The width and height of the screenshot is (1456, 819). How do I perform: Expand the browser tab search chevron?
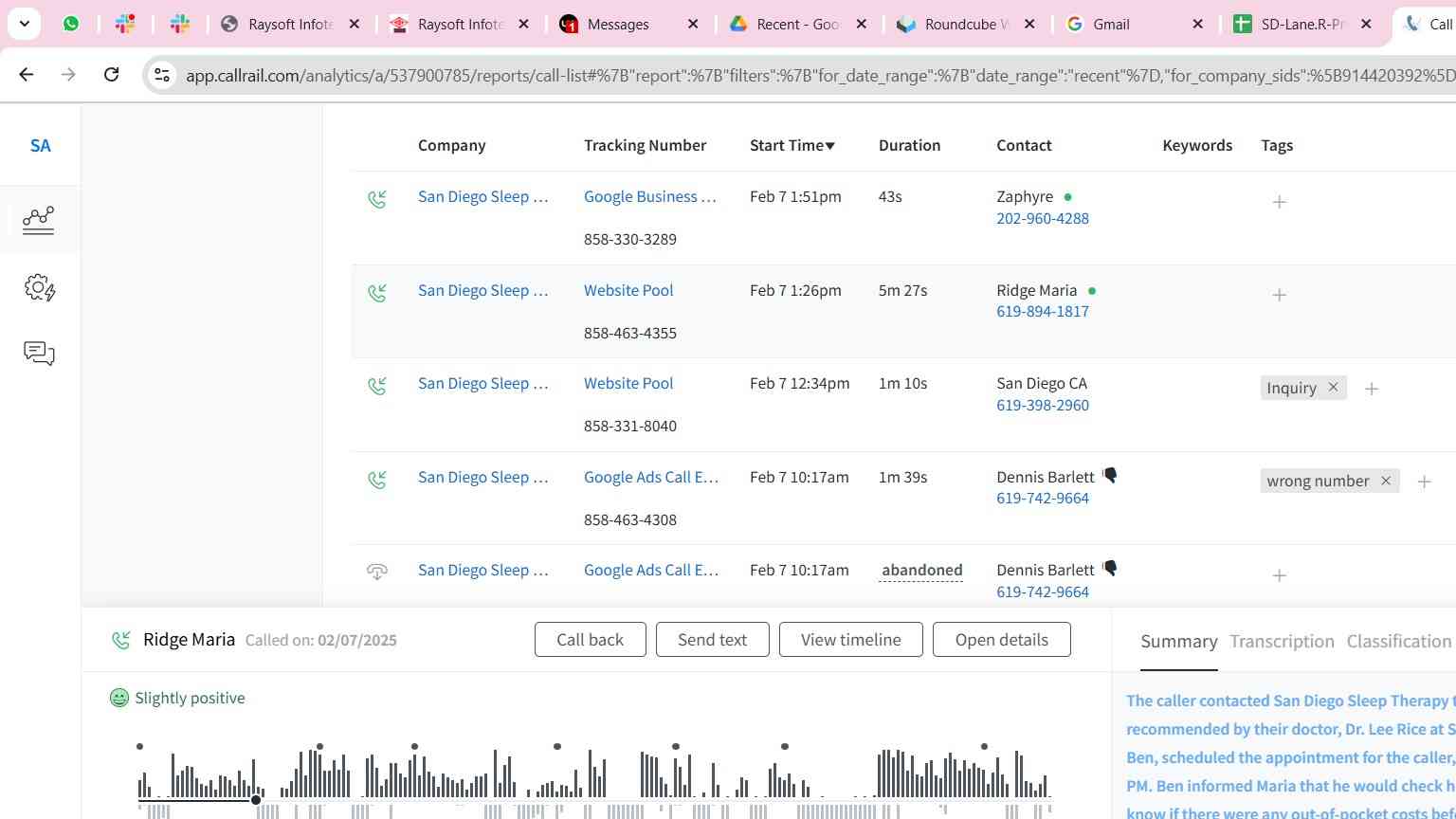[x=24, y=24]
